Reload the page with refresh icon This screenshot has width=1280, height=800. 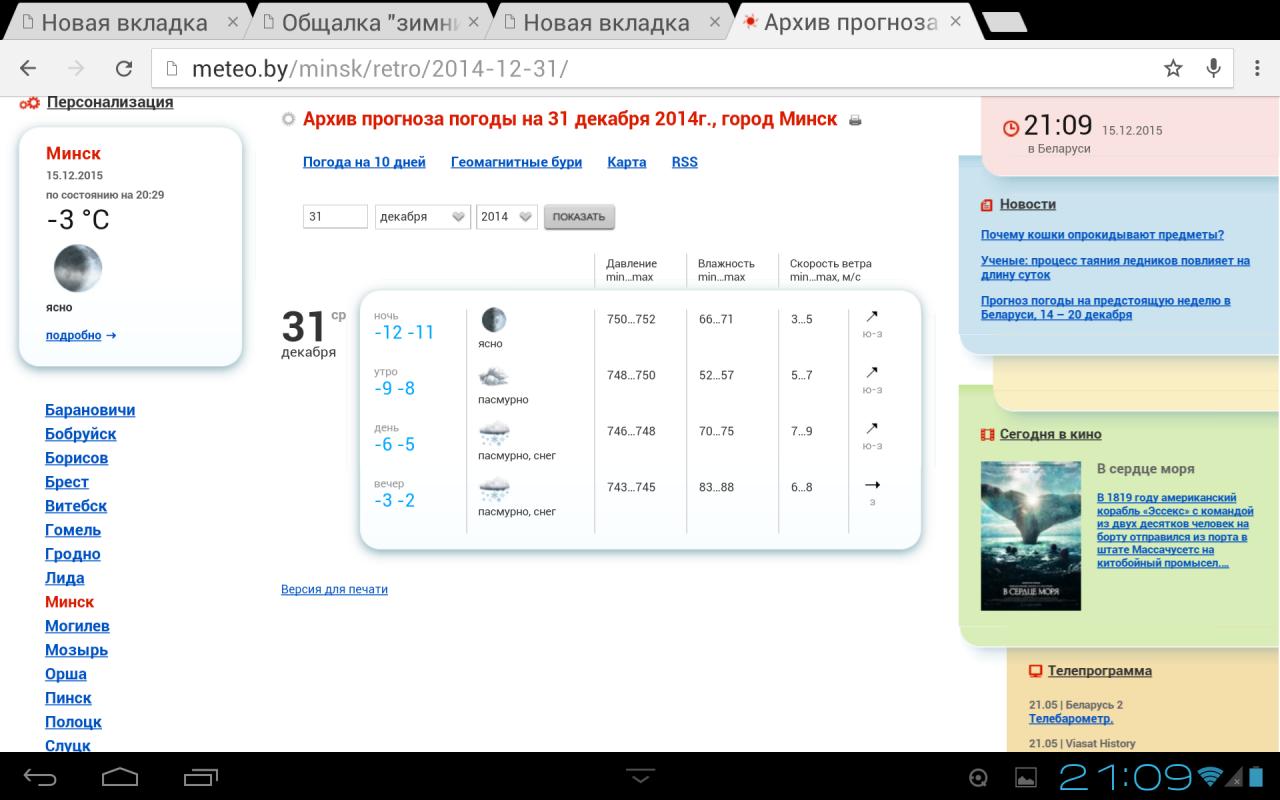click(124, 68)
